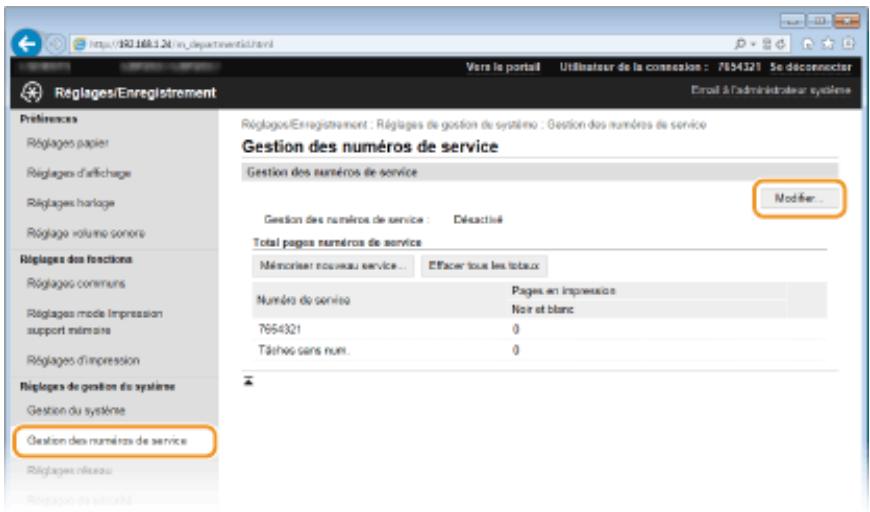This screenshot has width=870, height=512.
Task: Click the Total pages numéros de service heading
Action: coord(337,242)
